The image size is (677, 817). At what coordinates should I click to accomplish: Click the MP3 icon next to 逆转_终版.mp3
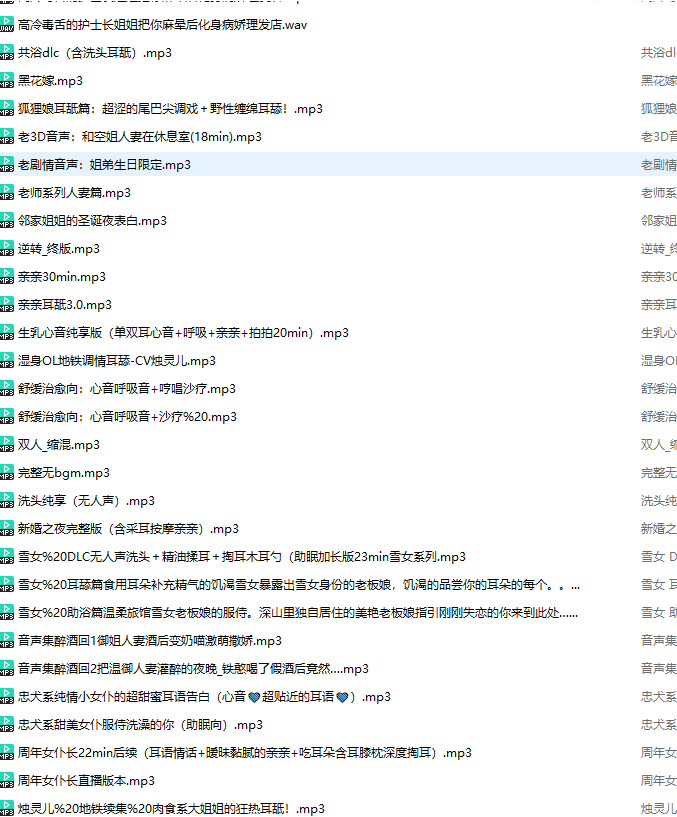(x=7, y=249)
